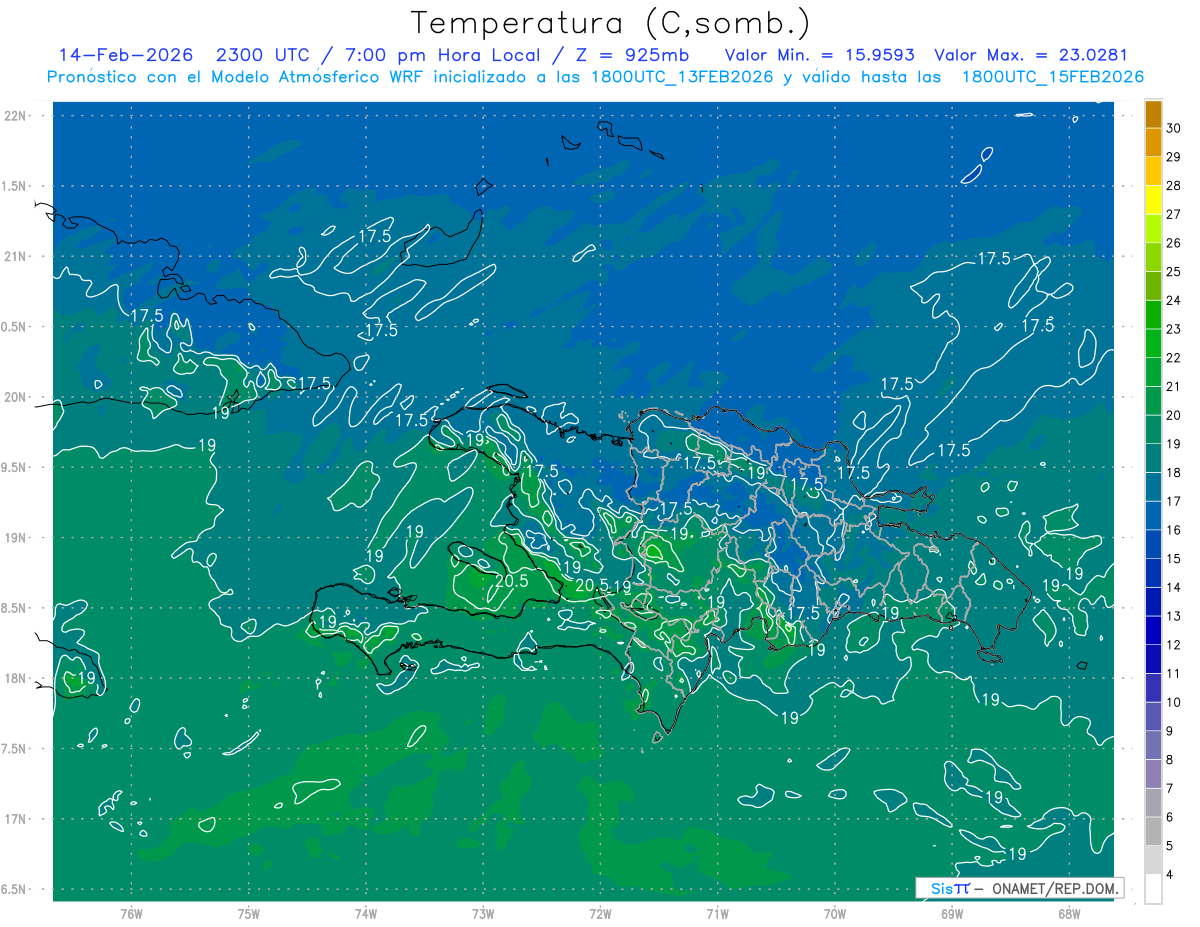
Task: Click the '69W' longitude axis label
Action: pos(952,914)
